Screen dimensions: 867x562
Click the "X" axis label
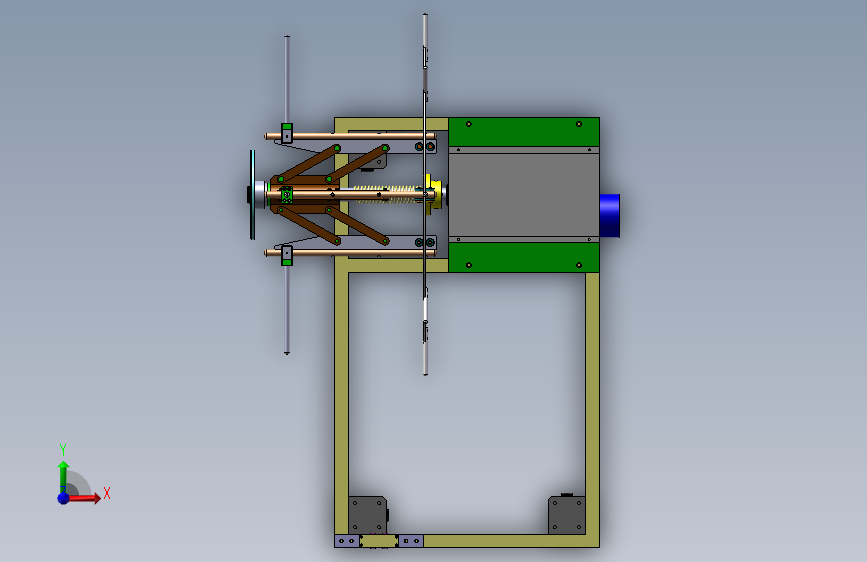point(107,493)
